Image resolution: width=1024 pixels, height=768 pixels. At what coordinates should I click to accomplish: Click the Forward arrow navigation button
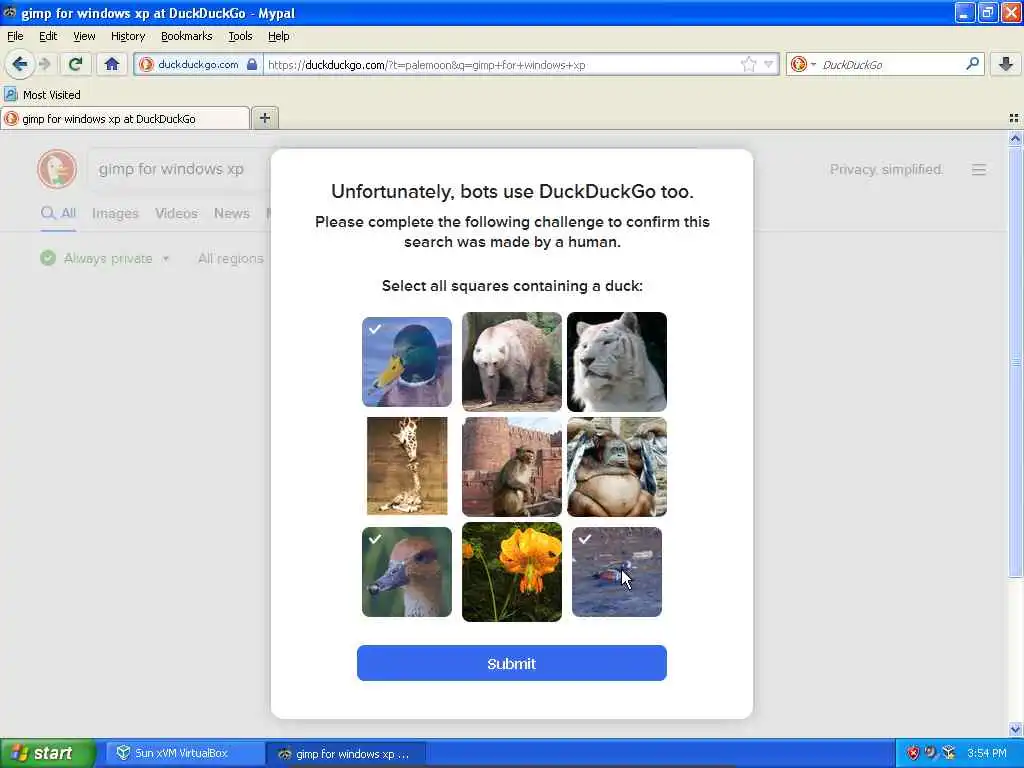pos(44,64)
